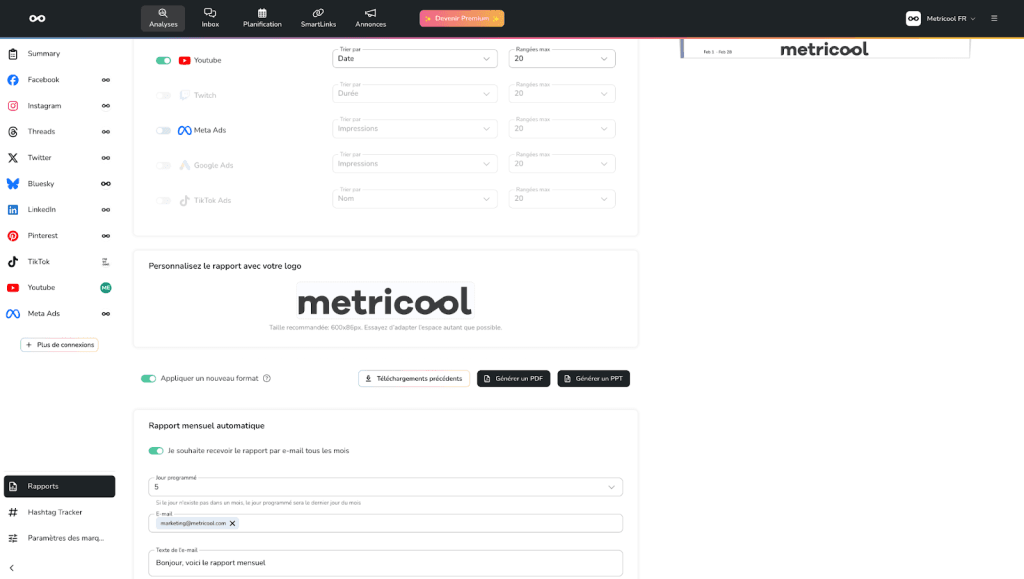Viewport: 1024px width, 579px height.
Task: Open Hashtag Tracker in the sidebar
Action: [x=55, y=512]
